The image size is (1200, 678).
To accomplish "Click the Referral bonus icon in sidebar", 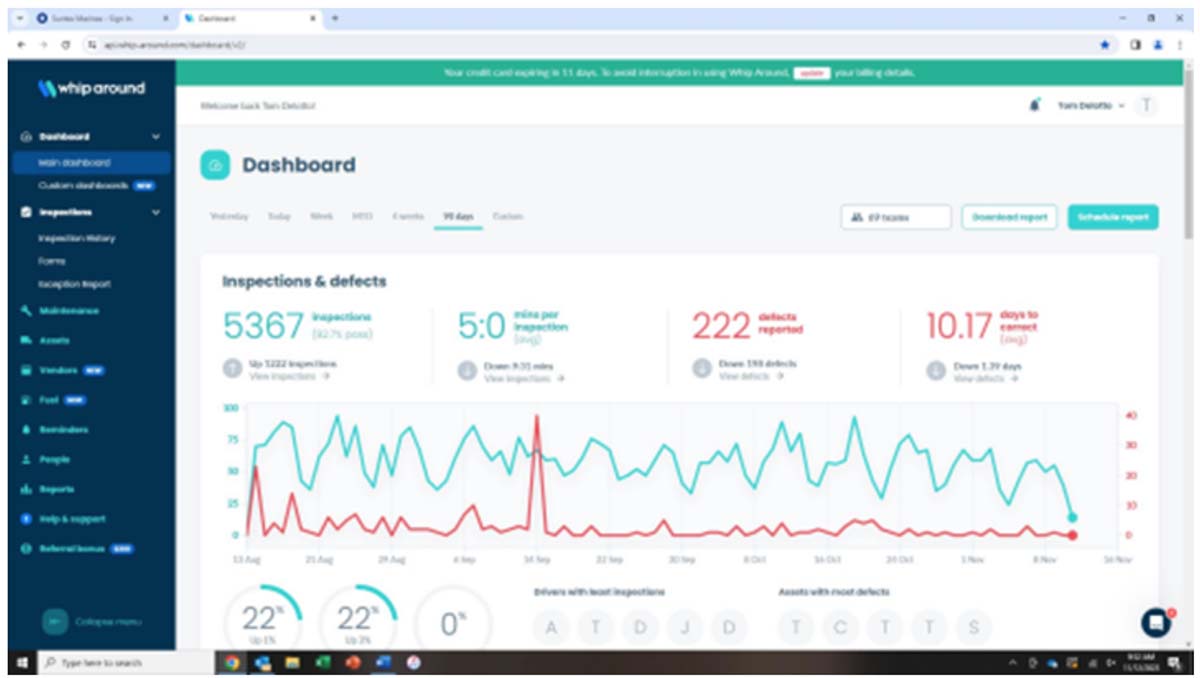I will click(x=26, y=549).
